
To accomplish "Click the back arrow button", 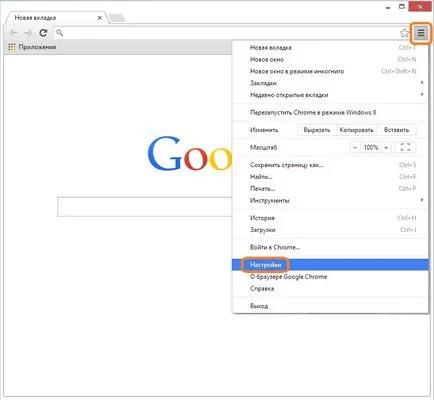I will coord(14,33).
